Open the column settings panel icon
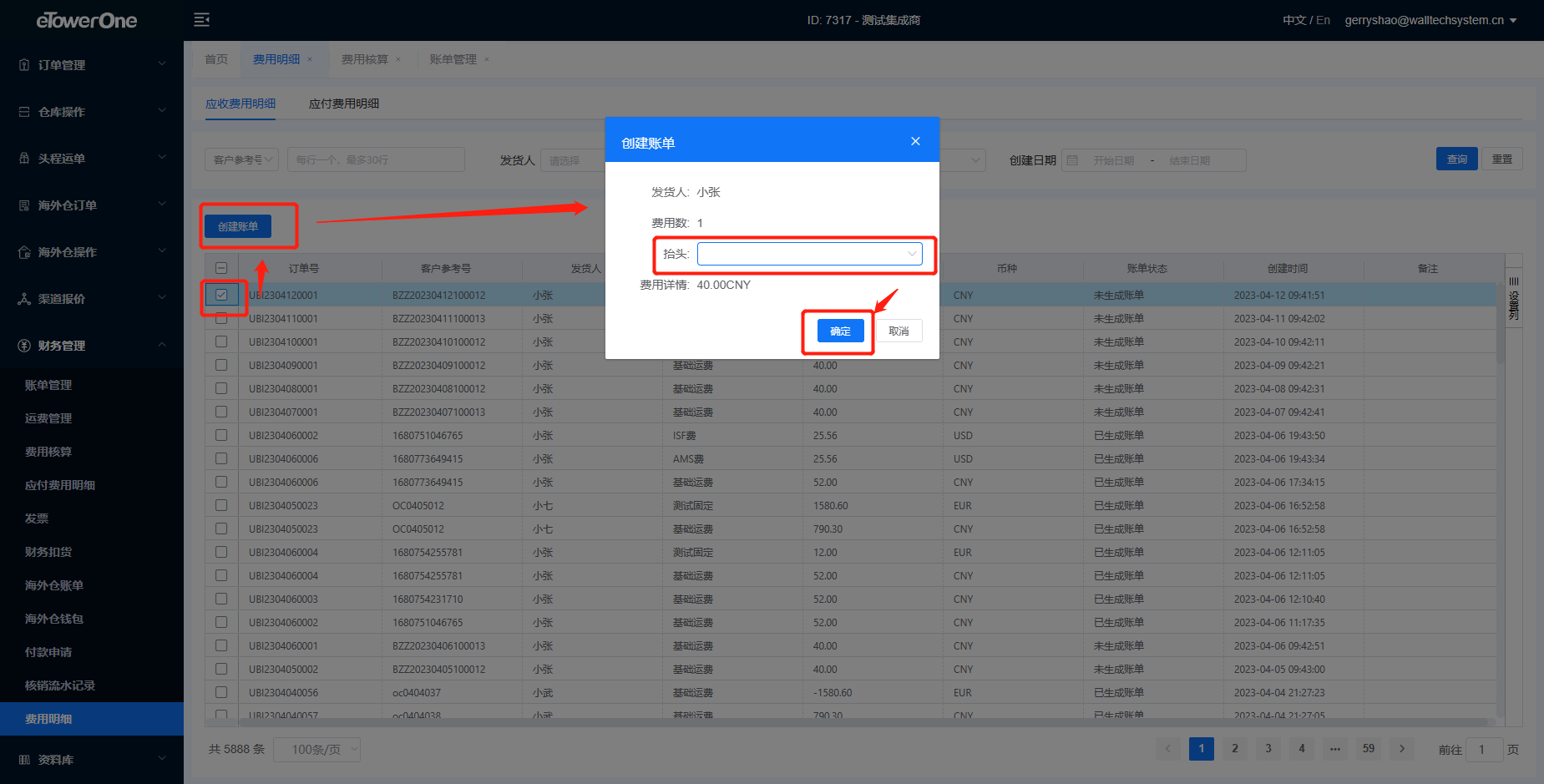 point(1513,299)
